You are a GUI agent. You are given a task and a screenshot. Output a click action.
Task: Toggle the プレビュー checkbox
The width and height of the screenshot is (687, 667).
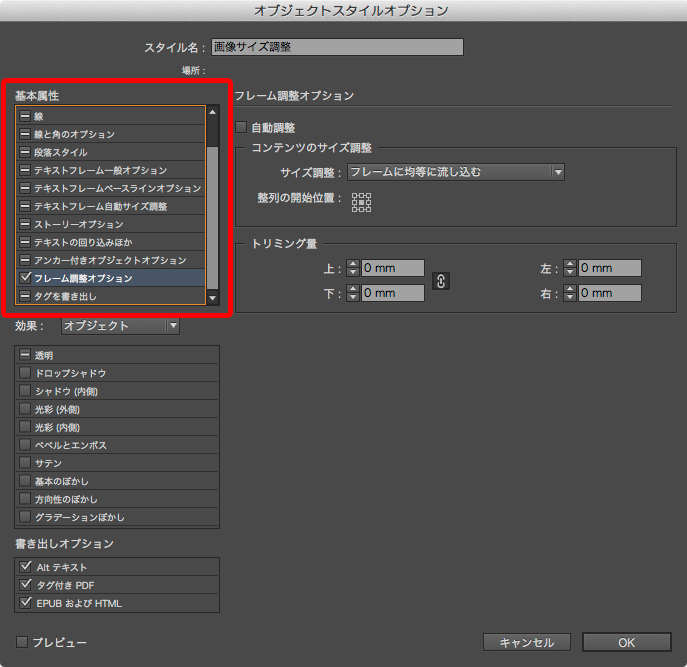[22, 641]
